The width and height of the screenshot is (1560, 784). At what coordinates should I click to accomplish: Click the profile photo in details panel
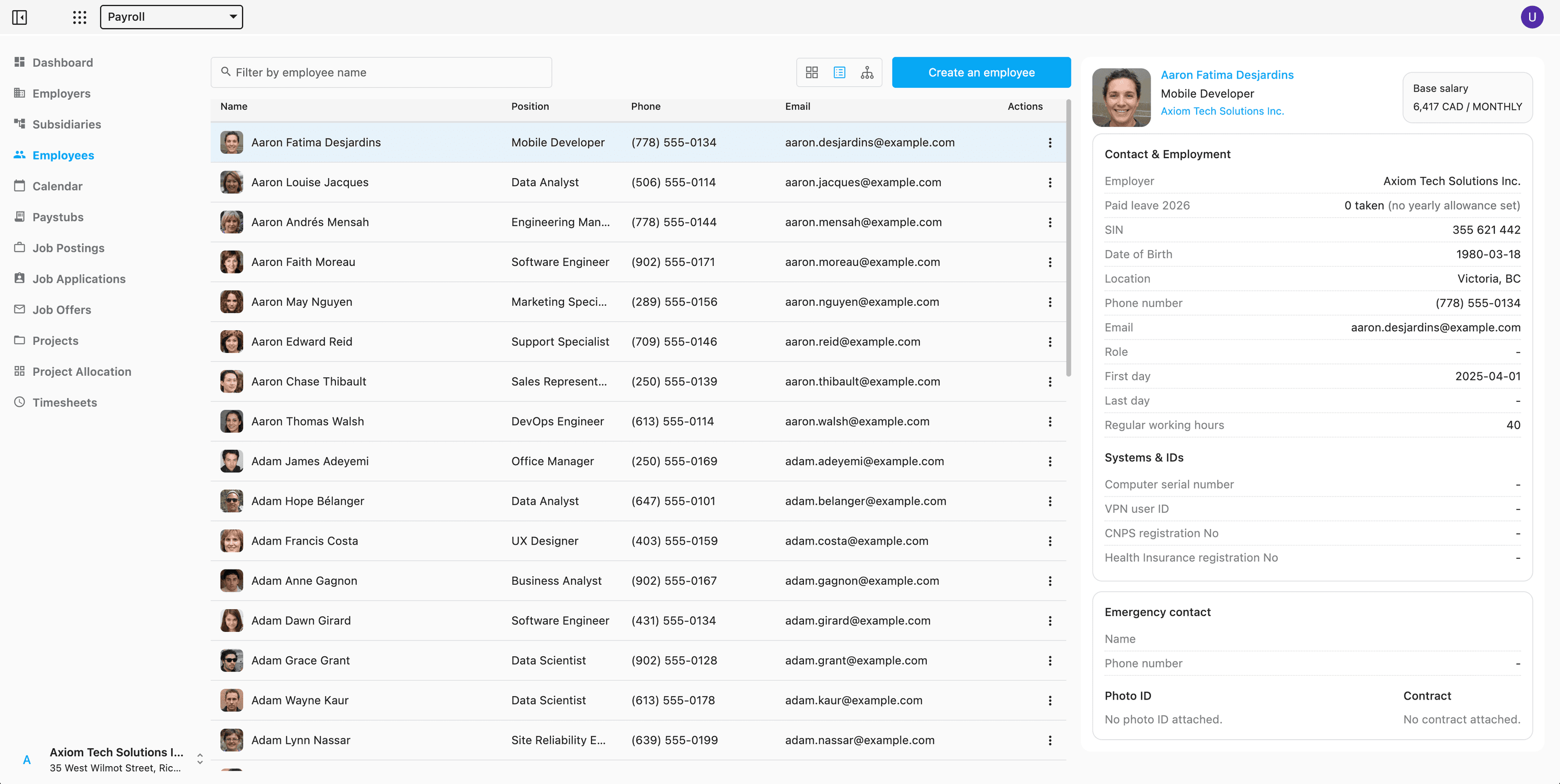1121,97
